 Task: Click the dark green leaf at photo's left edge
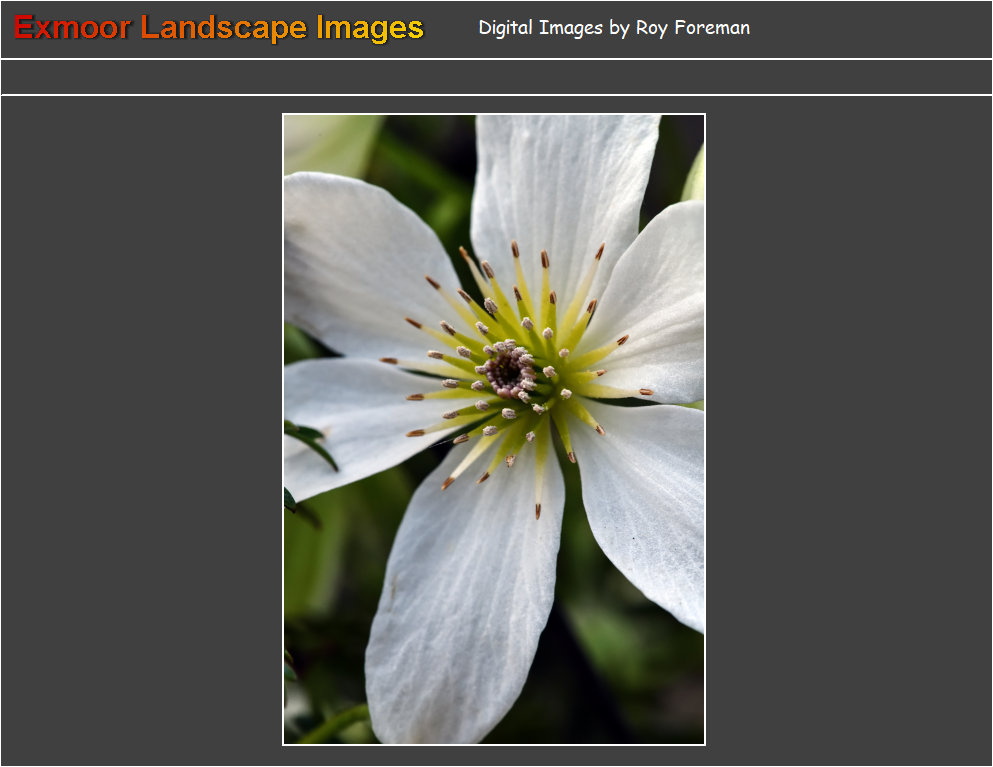(x=310, y=444)
